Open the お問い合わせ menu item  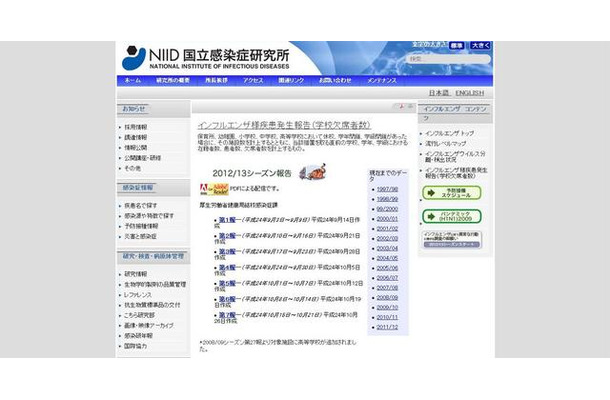tap(335, 80)
